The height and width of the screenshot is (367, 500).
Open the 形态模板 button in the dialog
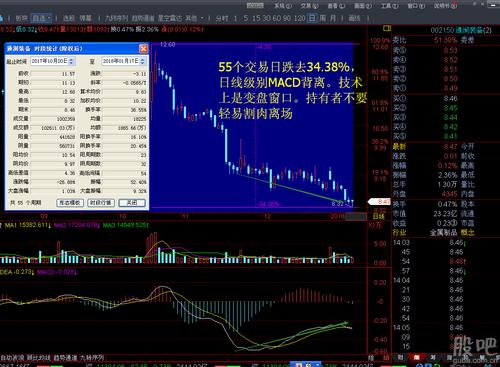pyautogui.click(x=70, y=202)
